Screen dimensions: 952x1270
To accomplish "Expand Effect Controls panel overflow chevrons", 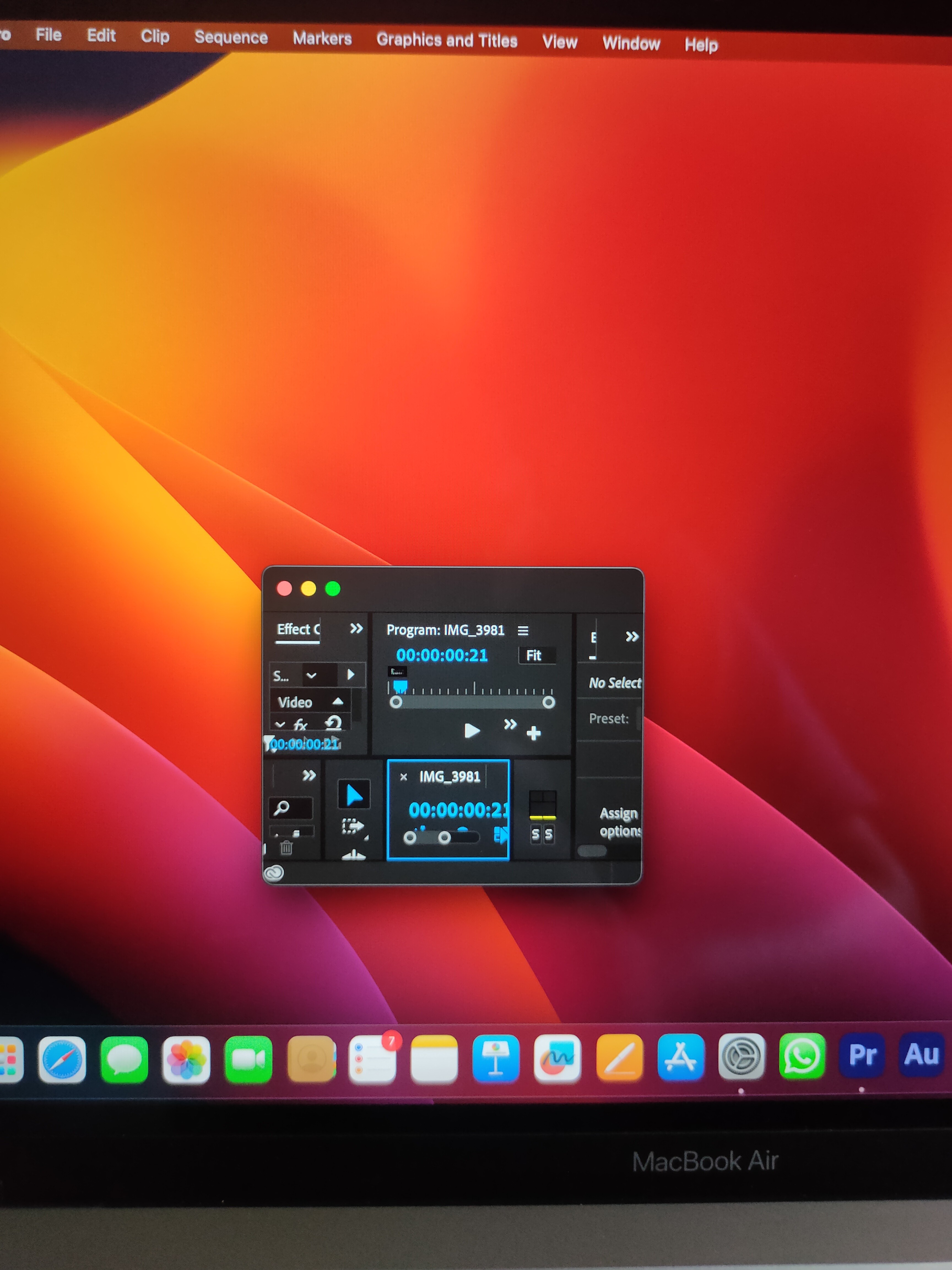I will (356, 628).
